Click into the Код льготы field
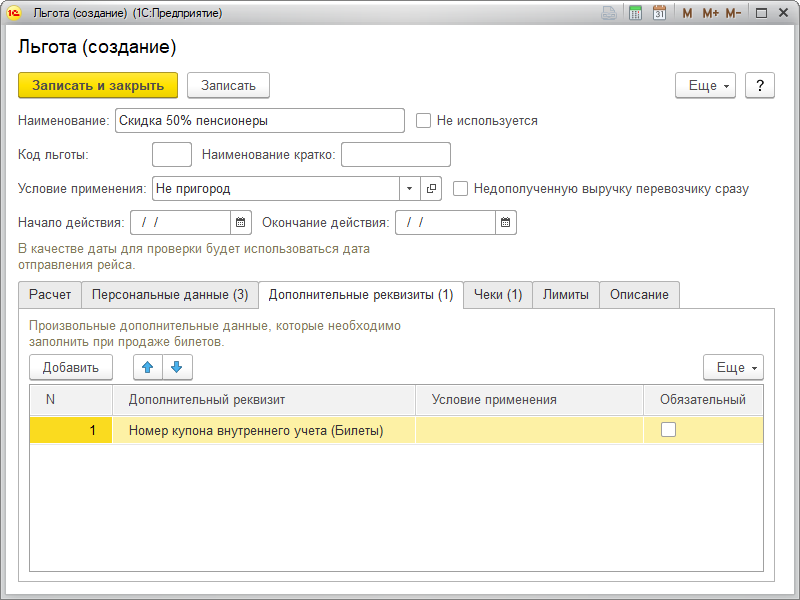This screenshot has height=600, width=800. [171, 154]
